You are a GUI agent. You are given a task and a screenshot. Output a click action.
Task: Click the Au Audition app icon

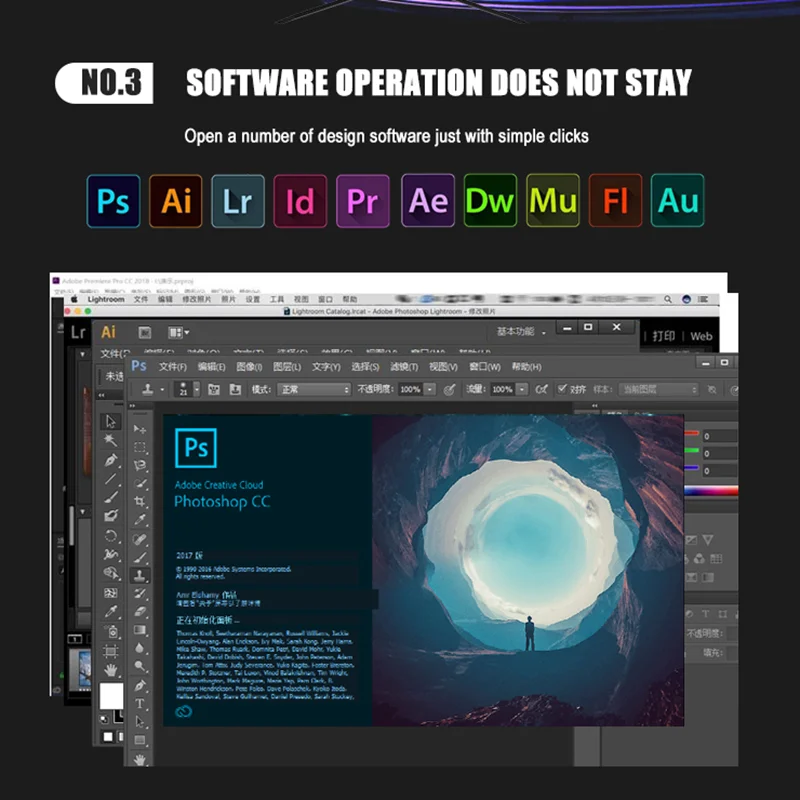tap(678, 200)
